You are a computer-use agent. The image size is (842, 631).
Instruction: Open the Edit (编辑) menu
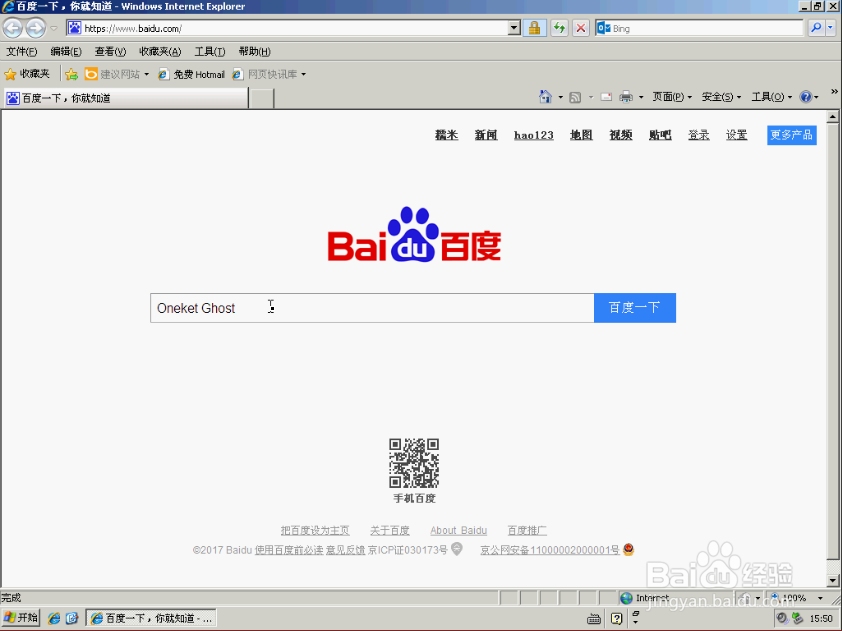(x=66, y=52)
